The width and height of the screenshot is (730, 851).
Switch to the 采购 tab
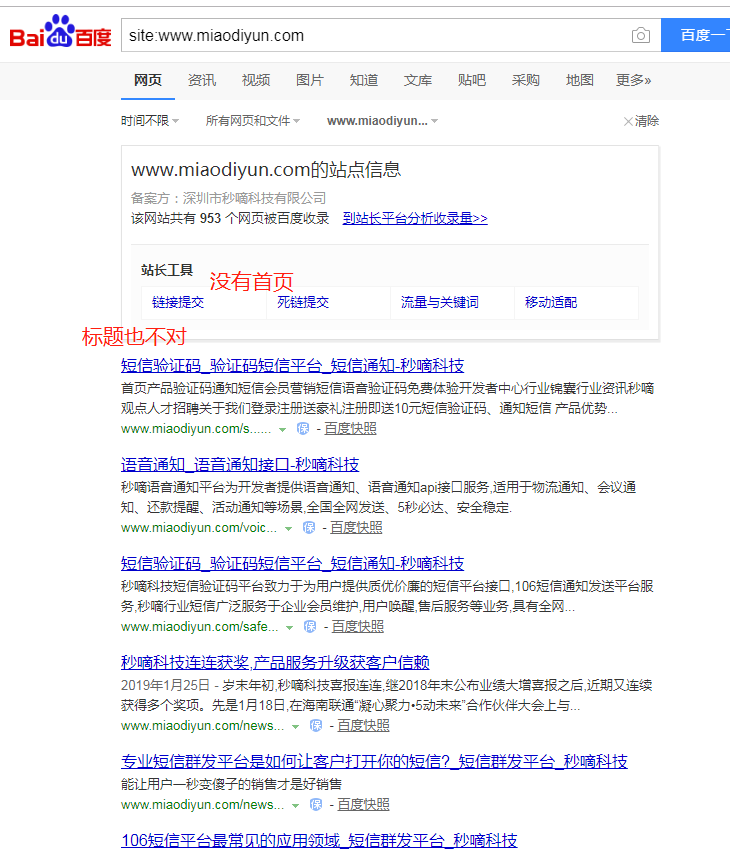click(525, 80)
